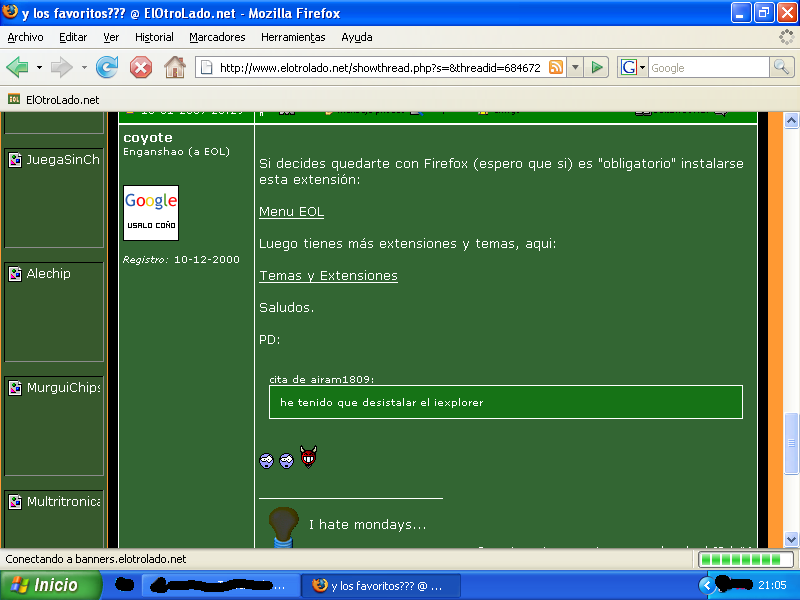Screen dimensions: 800x600
Task: Open the Marcadores menu
Action: pyautogui.click(x=217, y=37)
